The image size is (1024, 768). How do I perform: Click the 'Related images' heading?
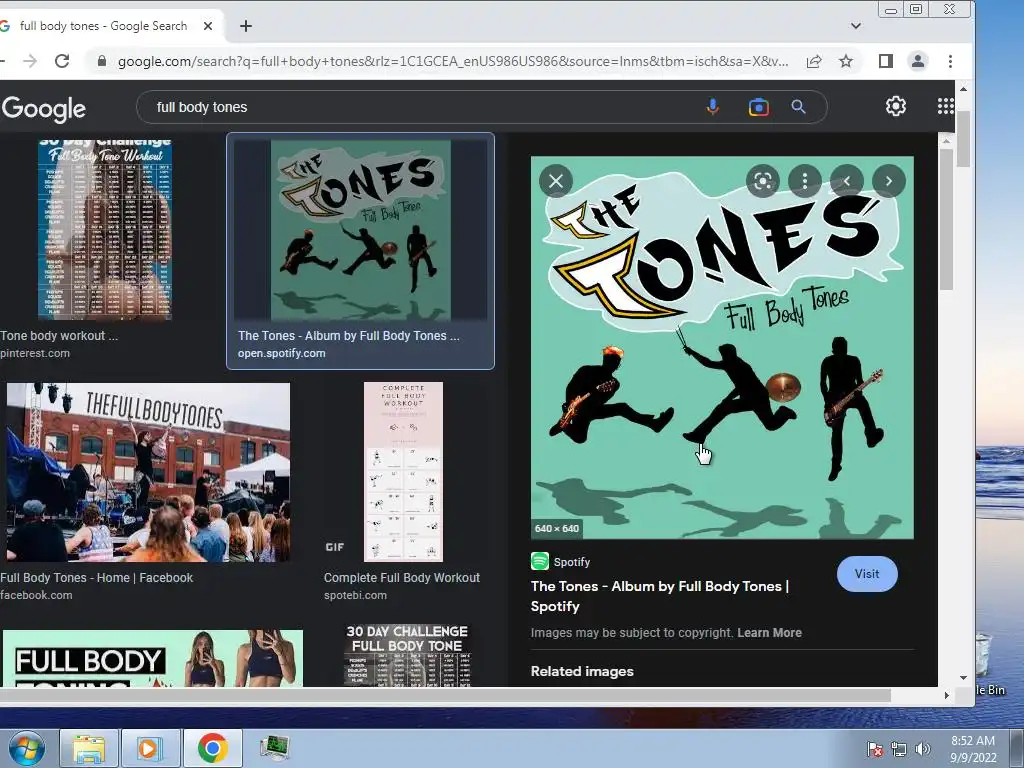pos(582,671)
